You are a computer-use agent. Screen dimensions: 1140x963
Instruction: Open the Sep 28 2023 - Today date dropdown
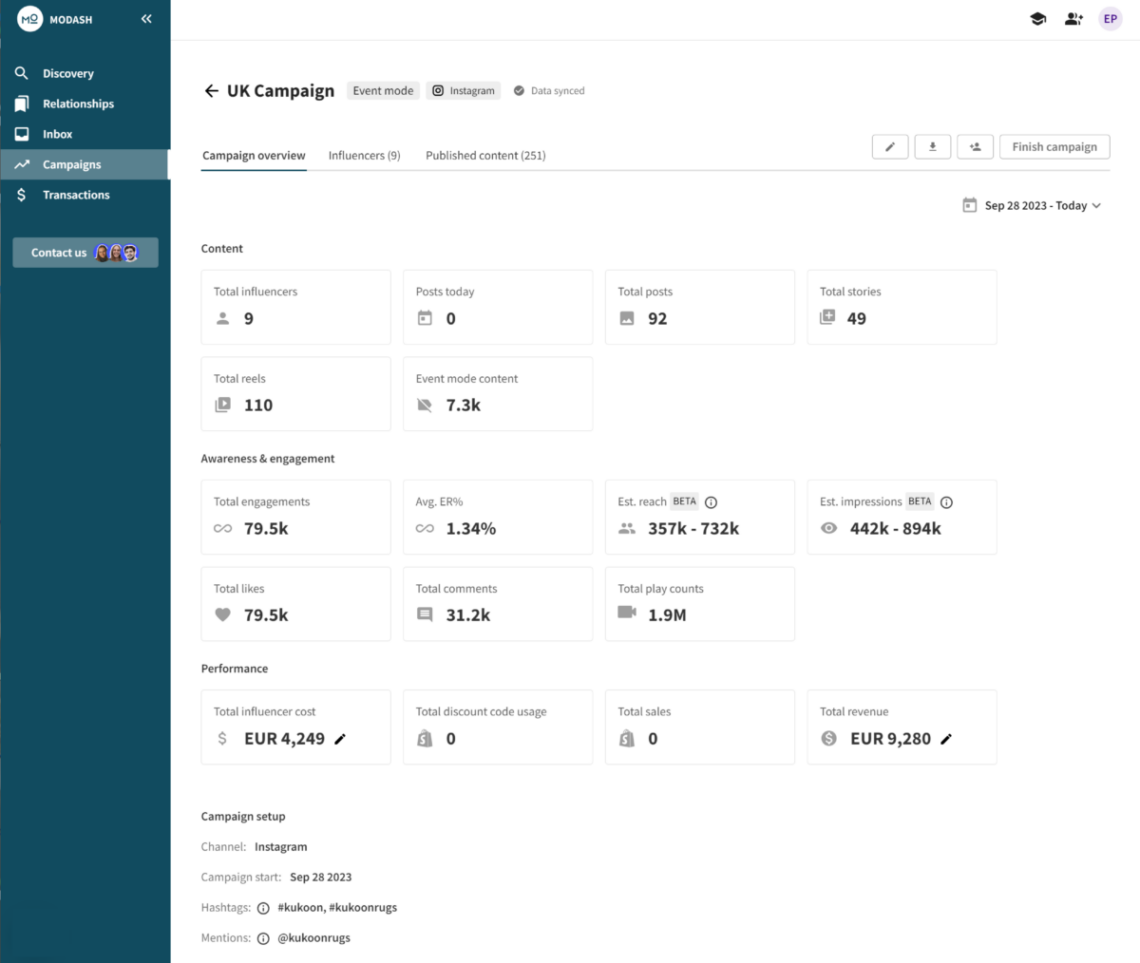click(x=1032, y=205)
